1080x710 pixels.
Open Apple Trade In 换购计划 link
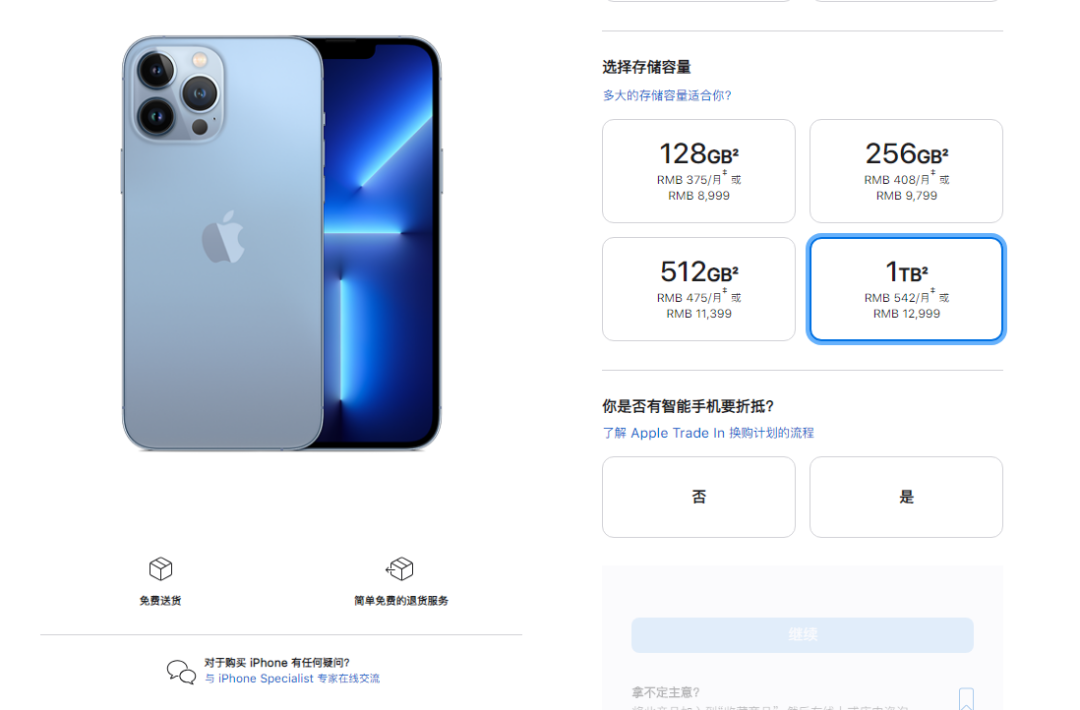[708, 433]
